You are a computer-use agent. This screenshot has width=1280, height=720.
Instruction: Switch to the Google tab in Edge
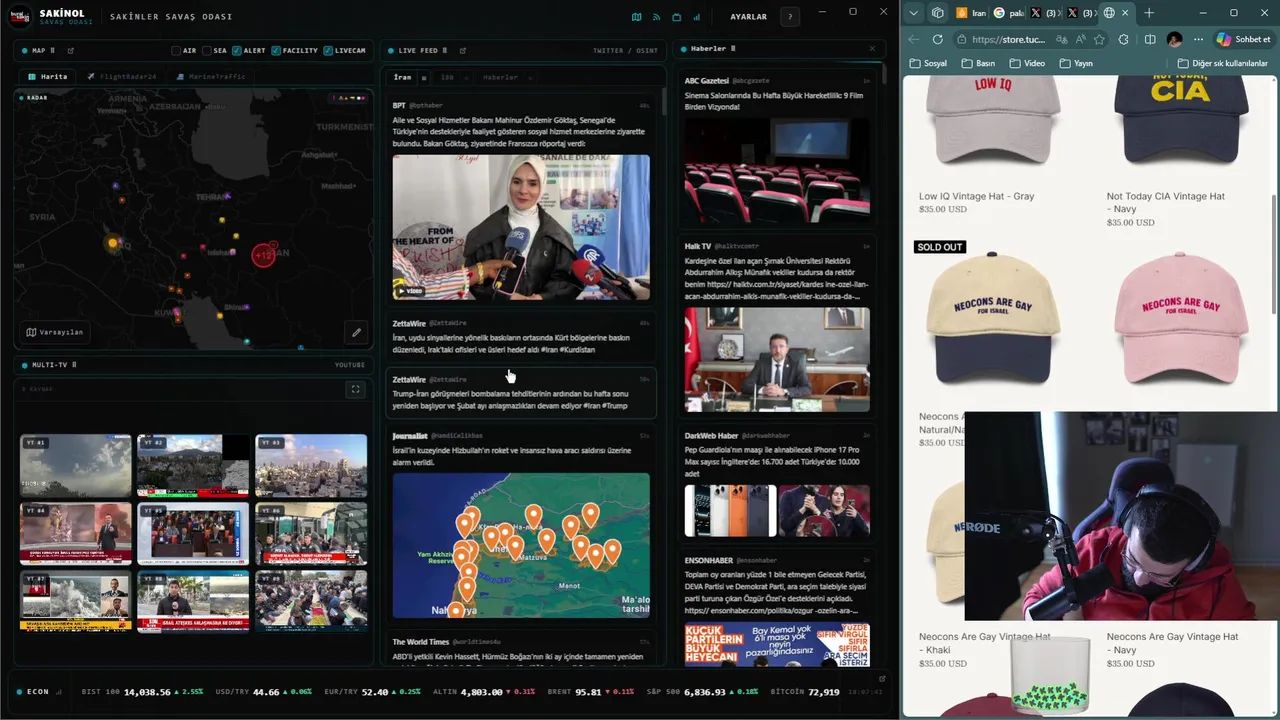(x=1009, y=13)
